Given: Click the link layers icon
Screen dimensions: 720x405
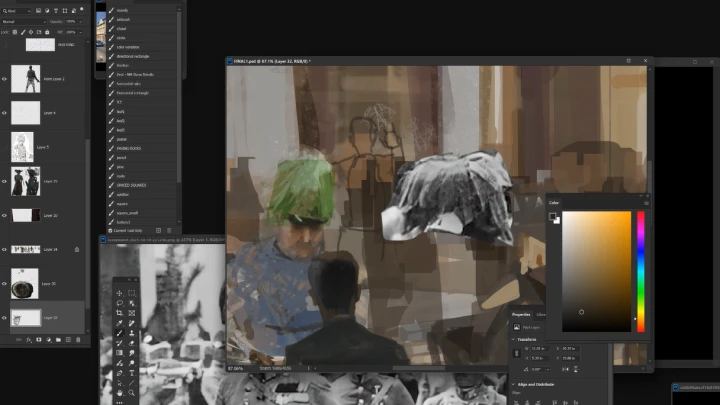Looking at the screenshot, I should point(19,340).
